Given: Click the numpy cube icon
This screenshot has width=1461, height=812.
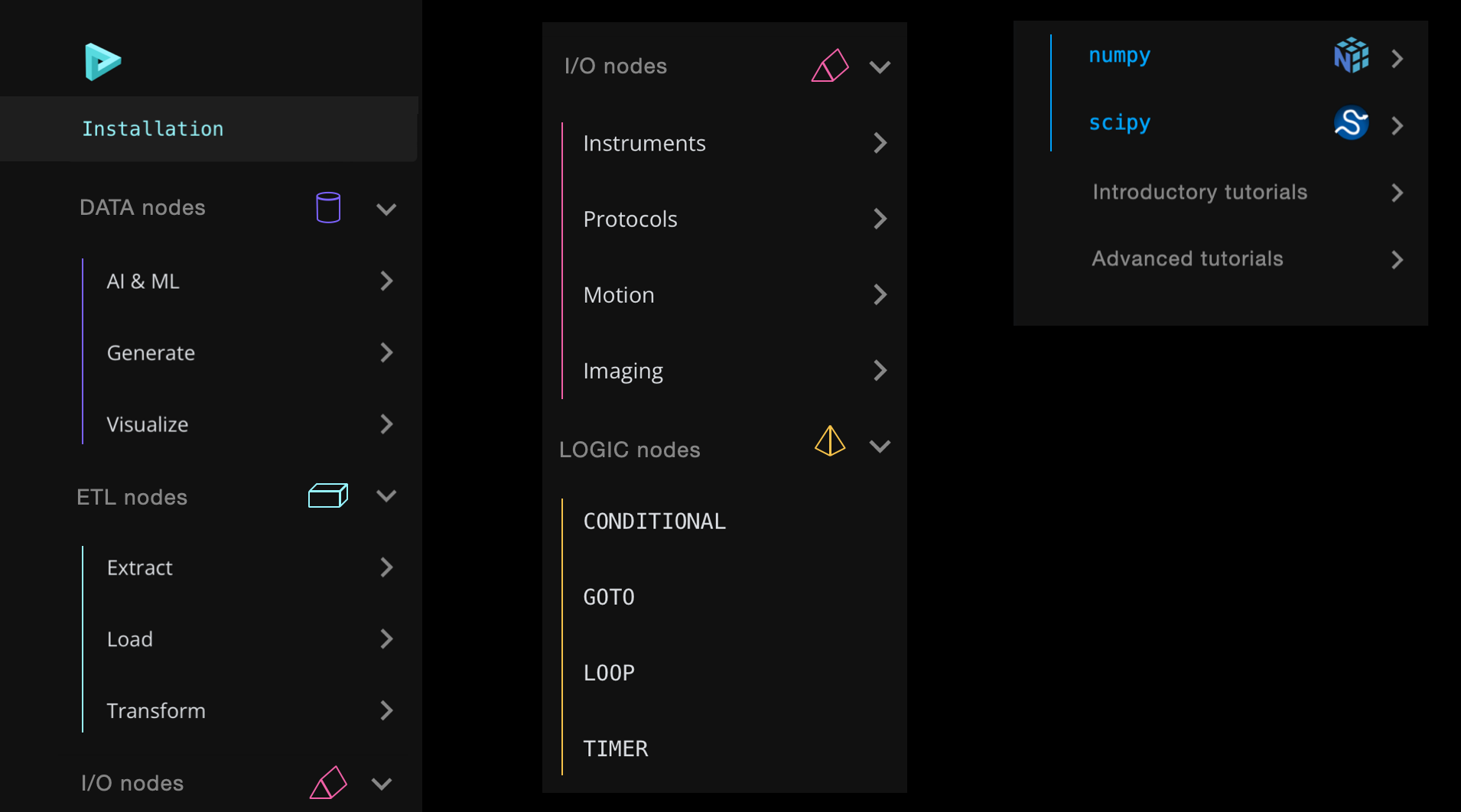Looking at the screenshot, I should pyautogui.click(x=1351, y=55).
